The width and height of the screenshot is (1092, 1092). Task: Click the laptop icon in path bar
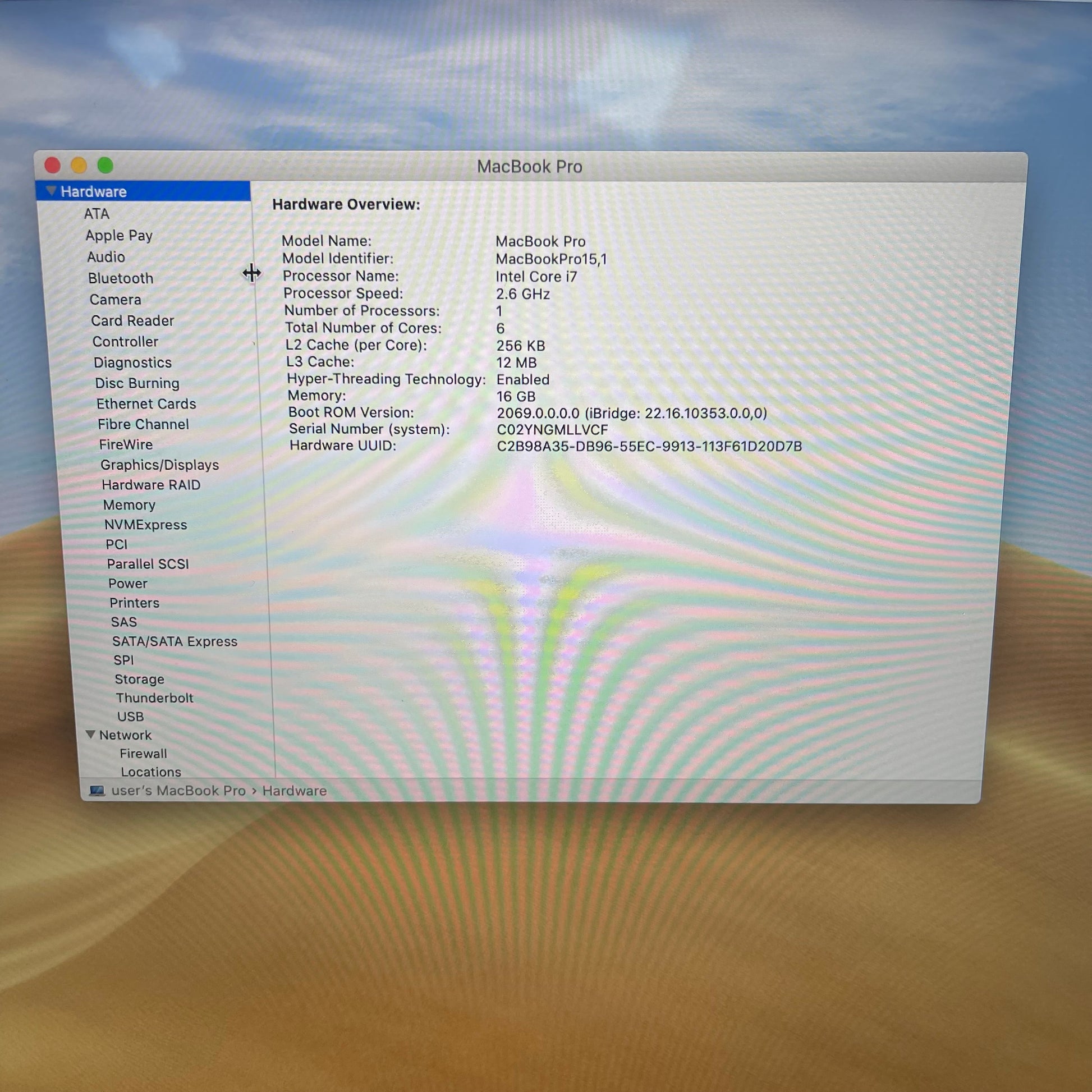(x=97, y=790)
